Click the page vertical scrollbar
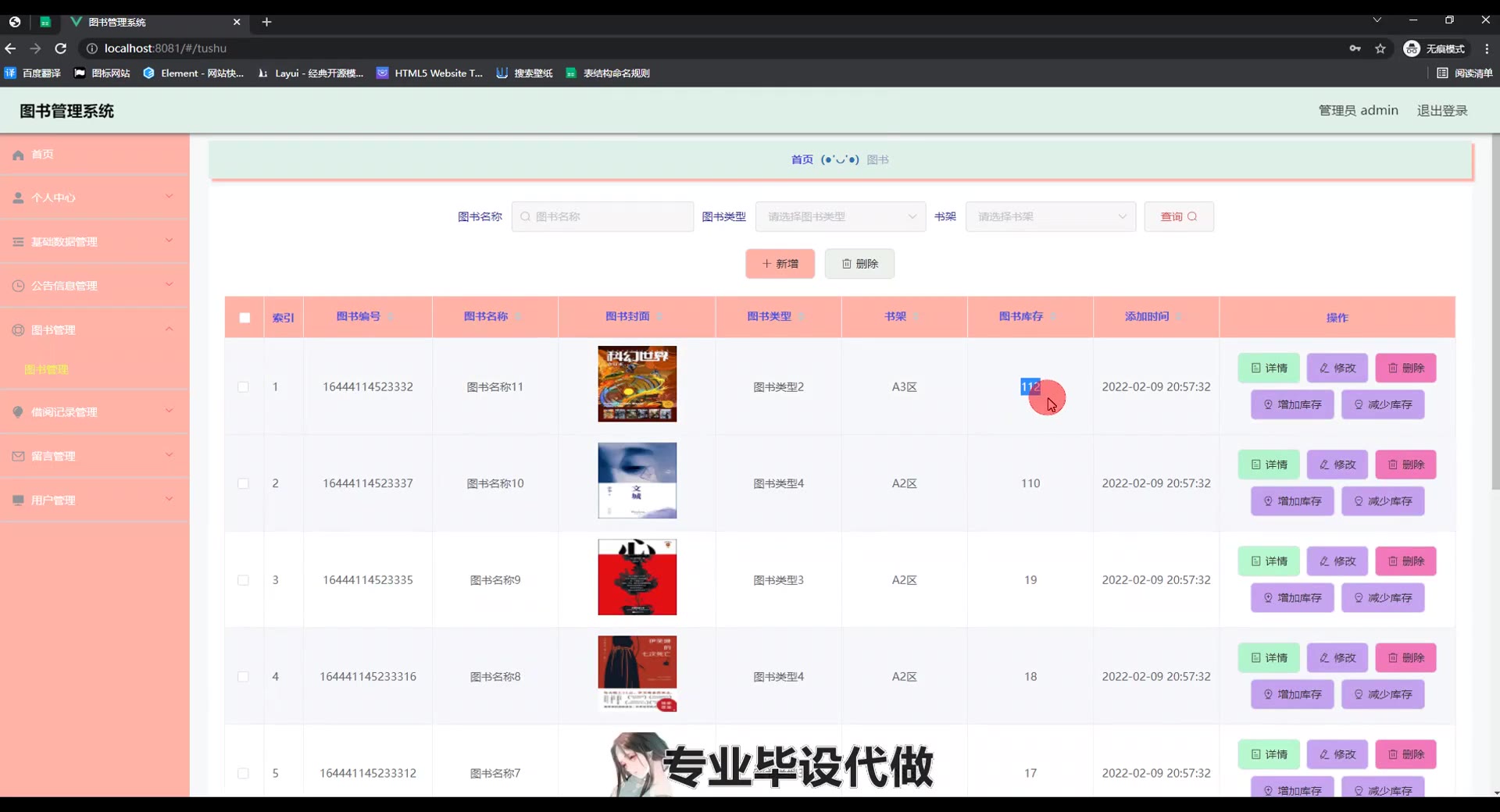Viewport: 1500px width, 812px height. coord(1495,312)
